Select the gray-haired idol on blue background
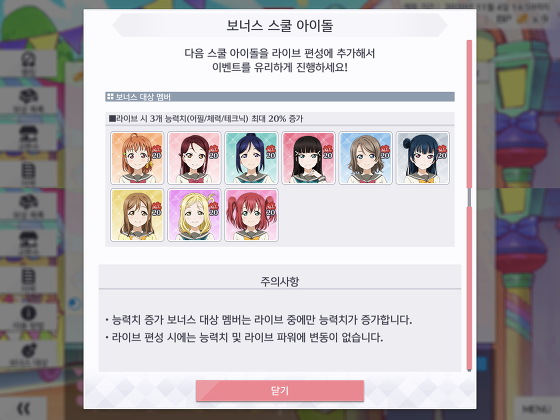The image size is (560, 420). pyautogui.click(x=366, y=158)
